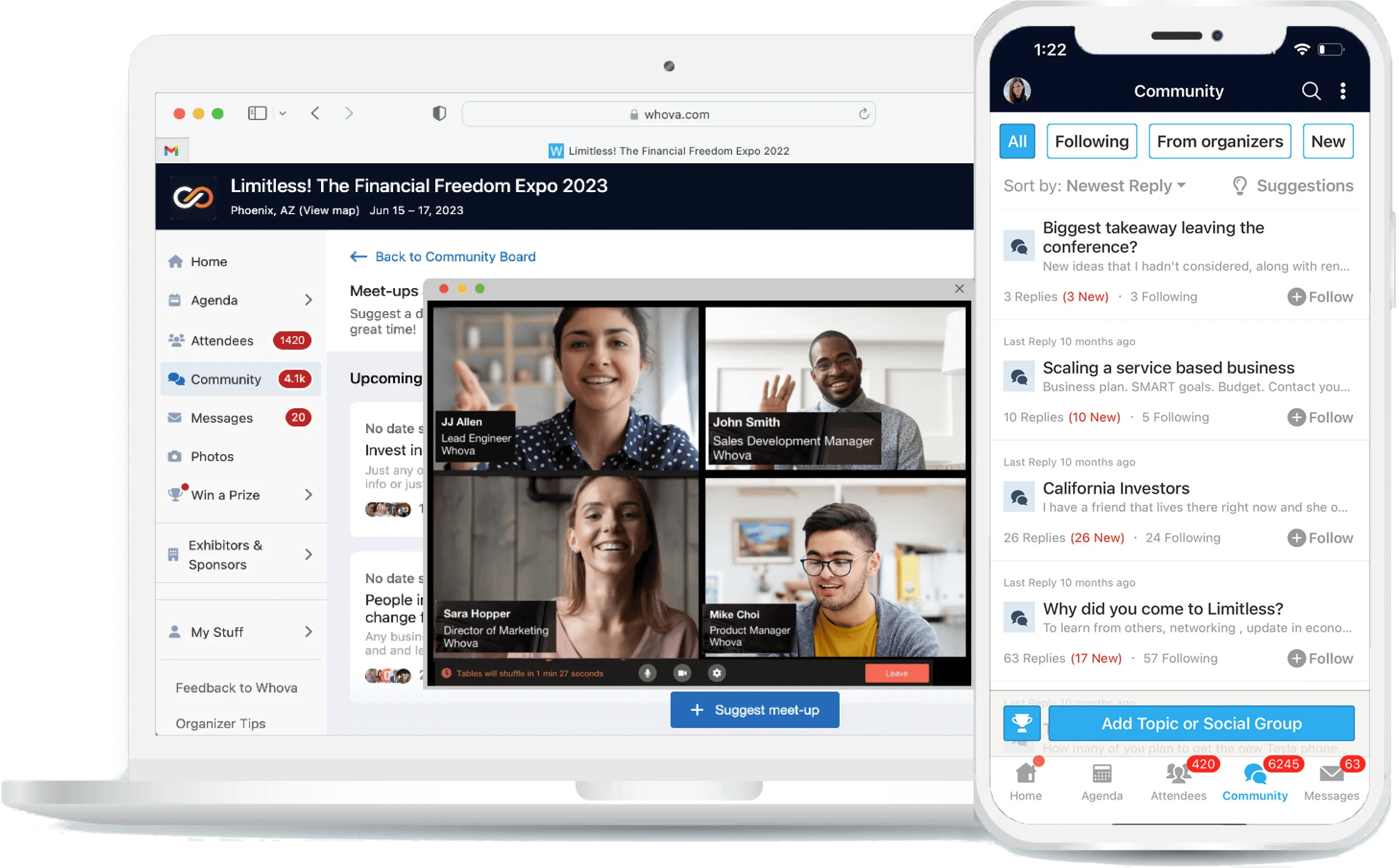The height and width of the screenshot is (868, 1399).
Task: Open Messages in sidebar menu
Action: [222, 418]
